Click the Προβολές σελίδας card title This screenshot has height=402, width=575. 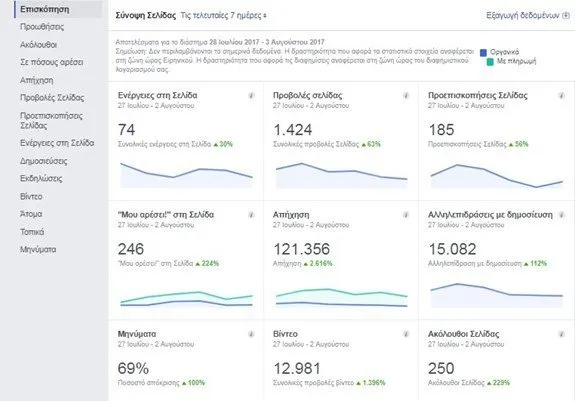tap(307, 95)
